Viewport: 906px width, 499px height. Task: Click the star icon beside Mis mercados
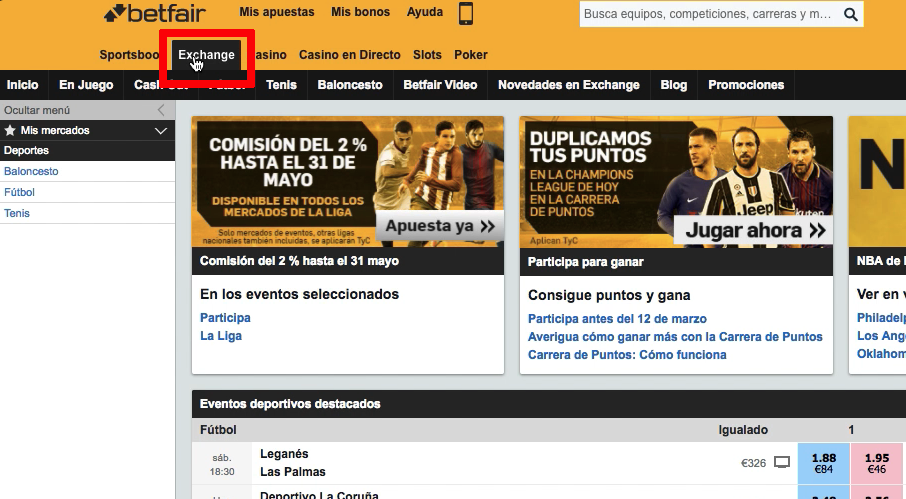10,131
